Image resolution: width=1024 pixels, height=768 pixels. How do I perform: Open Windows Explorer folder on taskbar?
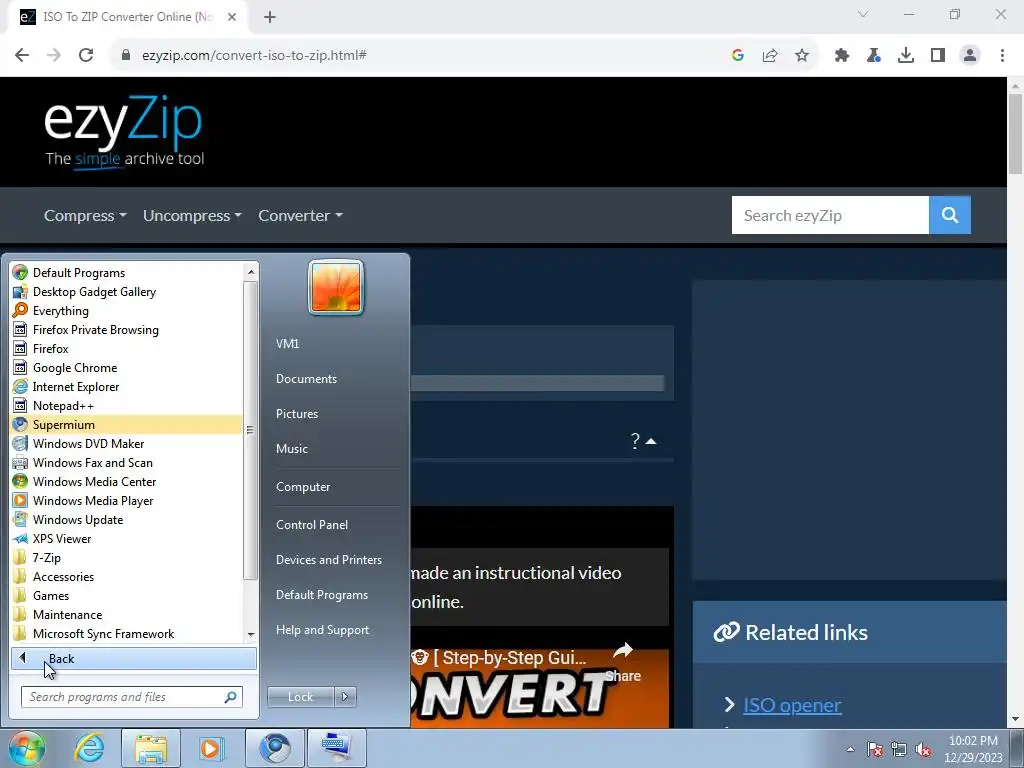(151, 748)
